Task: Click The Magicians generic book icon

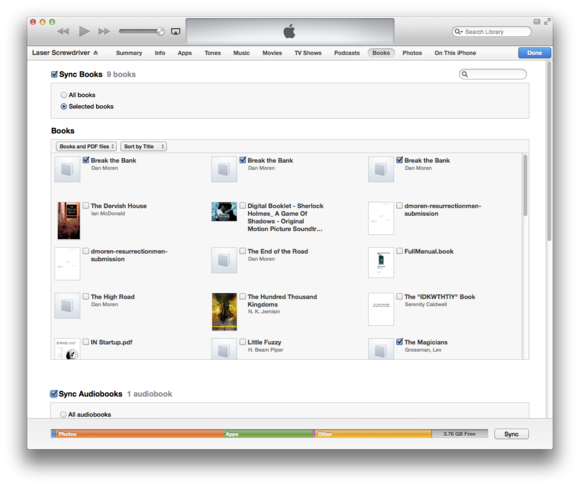Action: 381,349
